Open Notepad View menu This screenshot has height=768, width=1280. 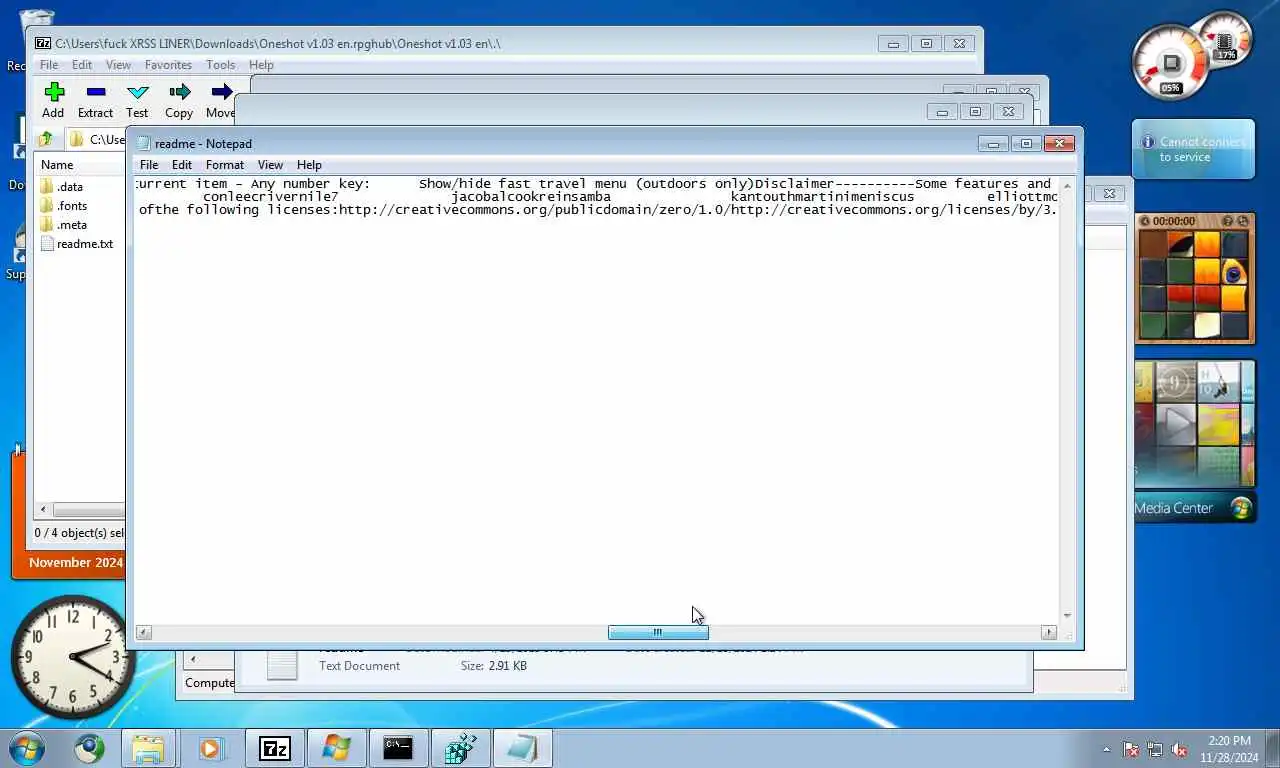click(270, 165)
